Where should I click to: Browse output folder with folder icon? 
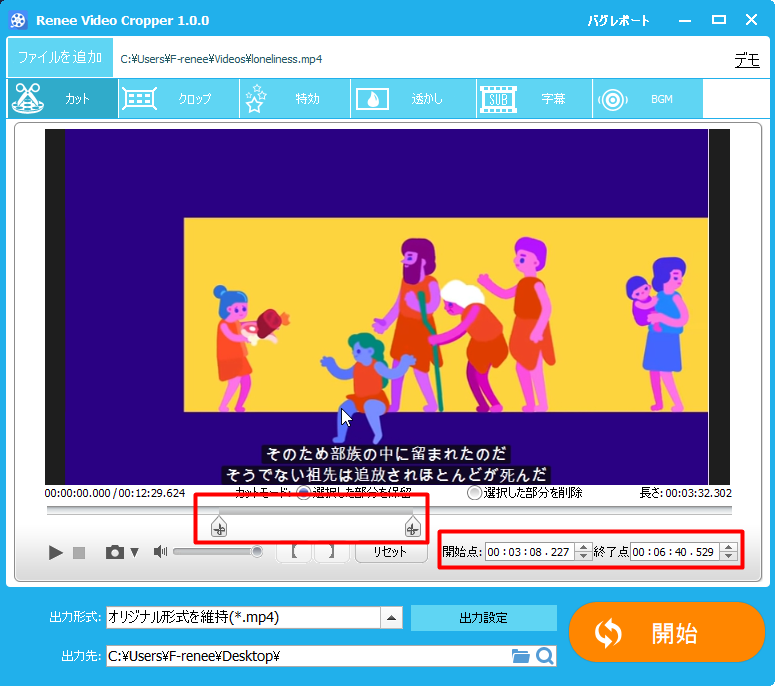(x=520, y=656)
